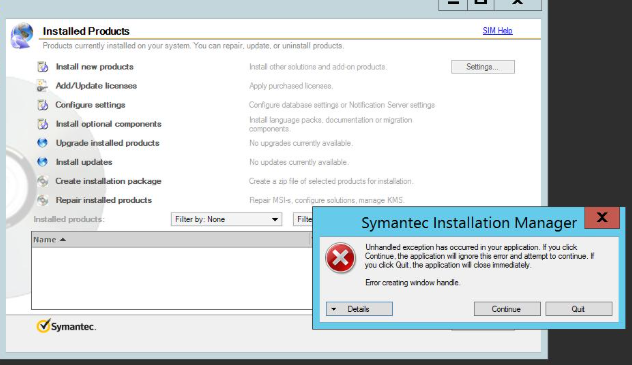
Task: Click the Install optional components icon
Action: click(x=43, y=124)
